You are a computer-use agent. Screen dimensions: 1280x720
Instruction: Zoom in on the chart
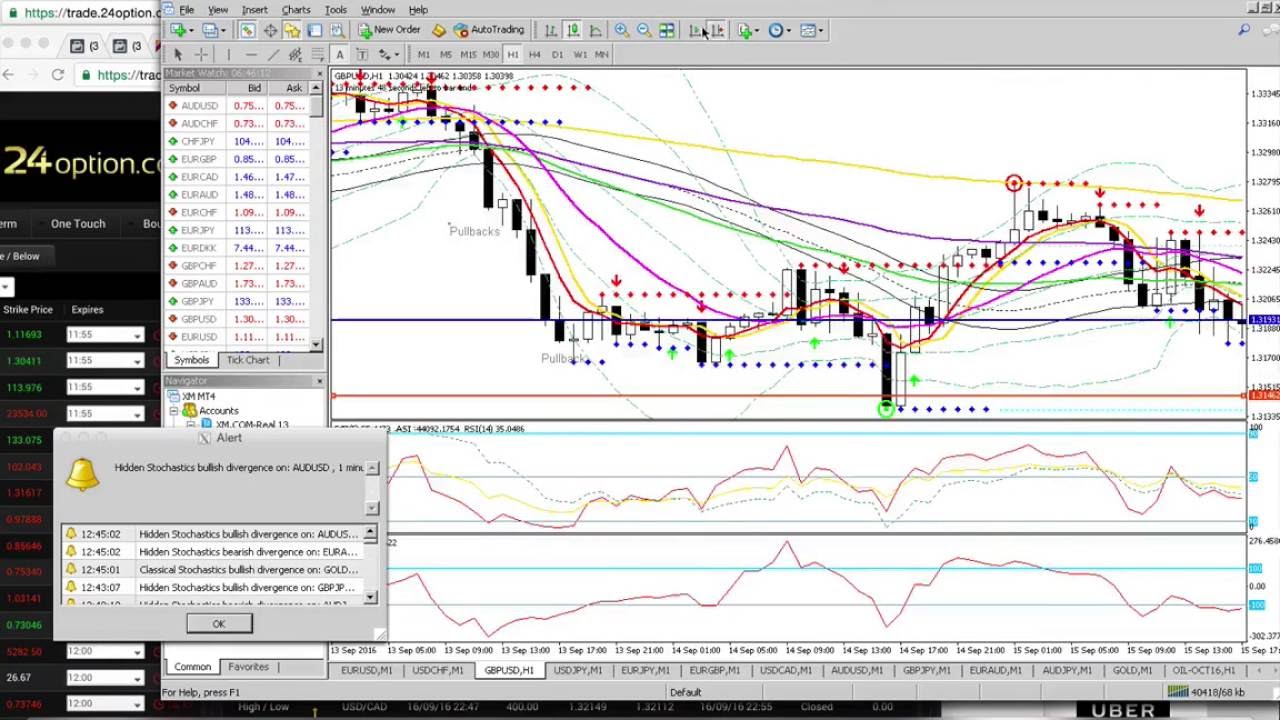click(622, 30)
